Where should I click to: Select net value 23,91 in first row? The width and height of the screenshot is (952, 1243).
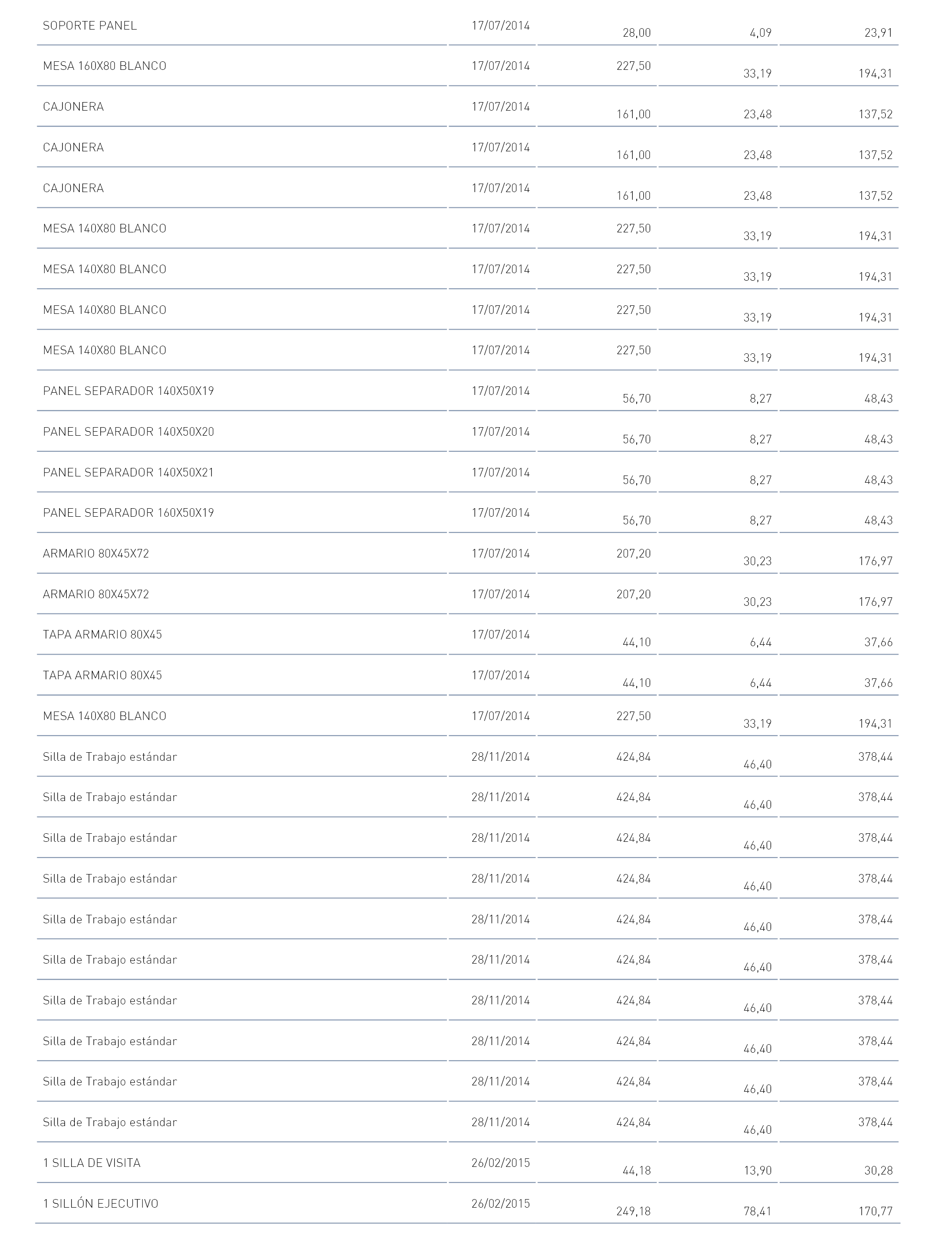click(x=878, y=33)
